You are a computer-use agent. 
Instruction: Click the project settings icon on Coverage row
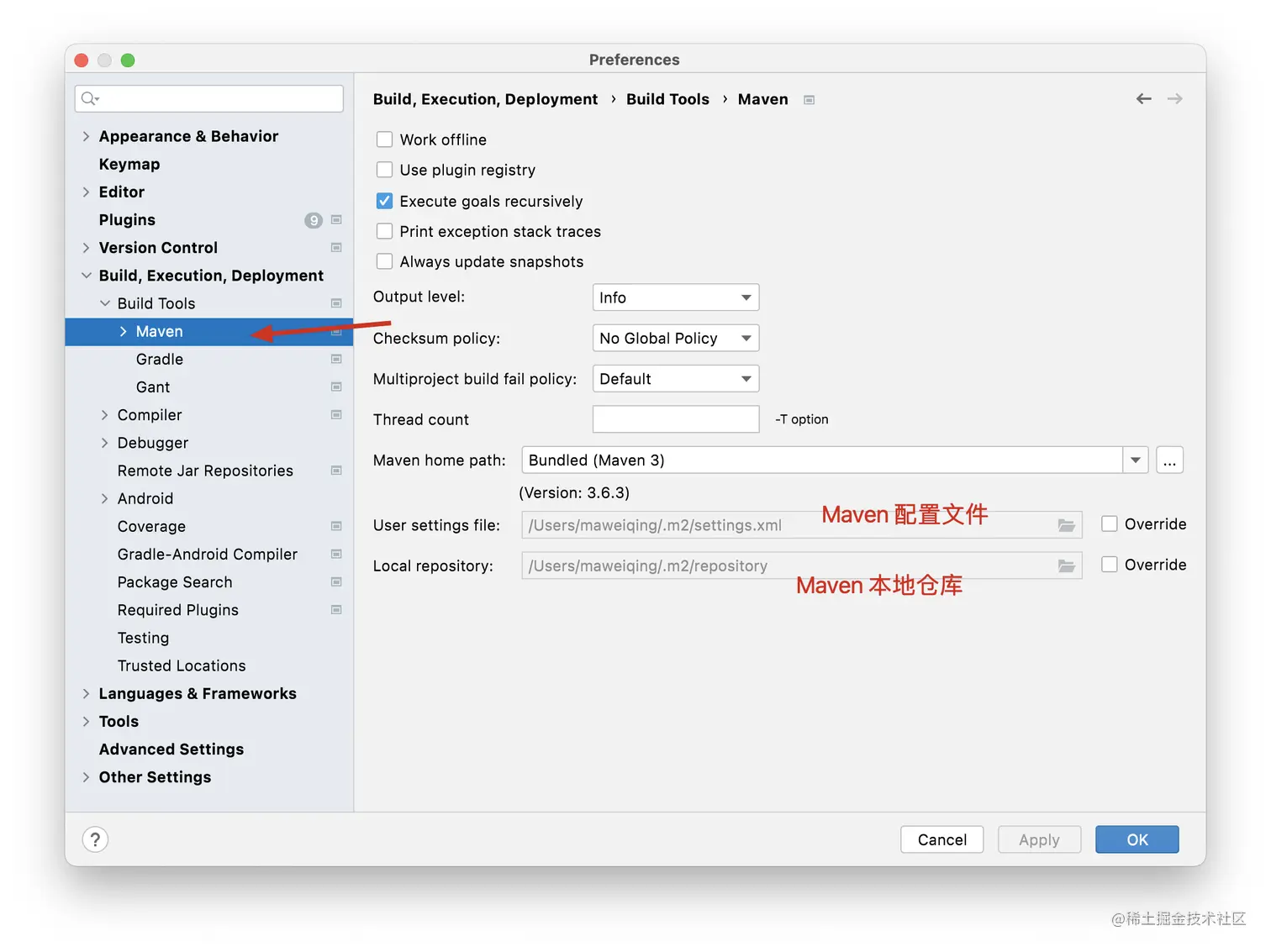336,526
